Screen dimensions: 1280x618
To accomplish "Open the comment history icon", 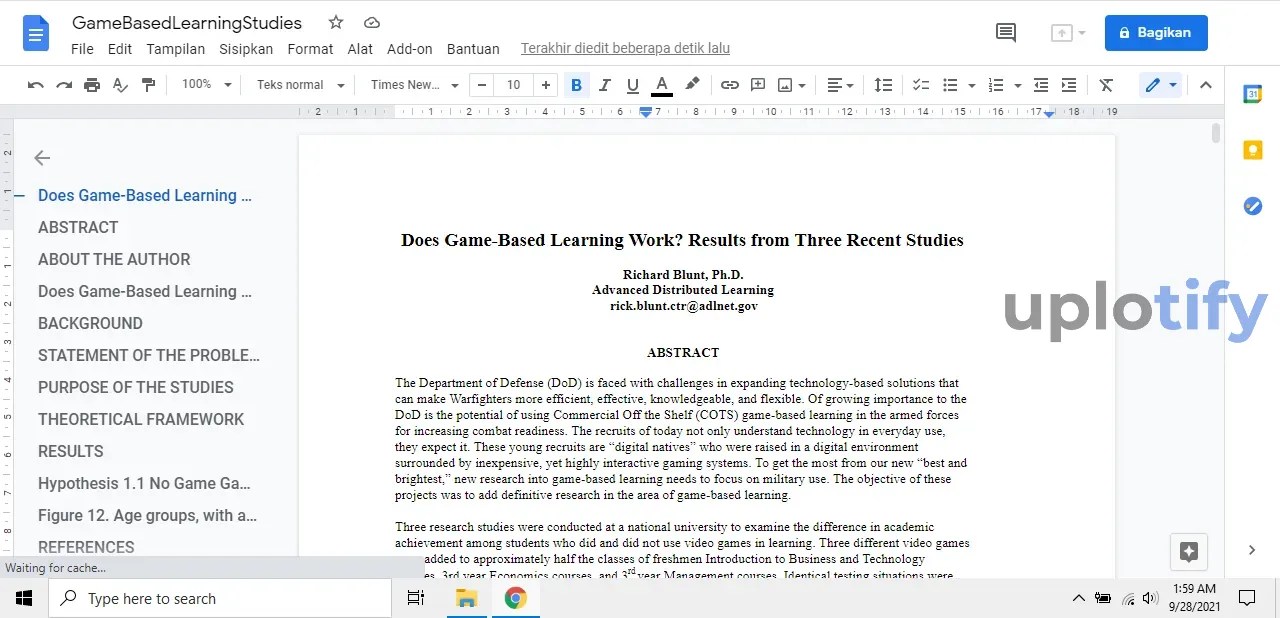I will pos(1006,33).
